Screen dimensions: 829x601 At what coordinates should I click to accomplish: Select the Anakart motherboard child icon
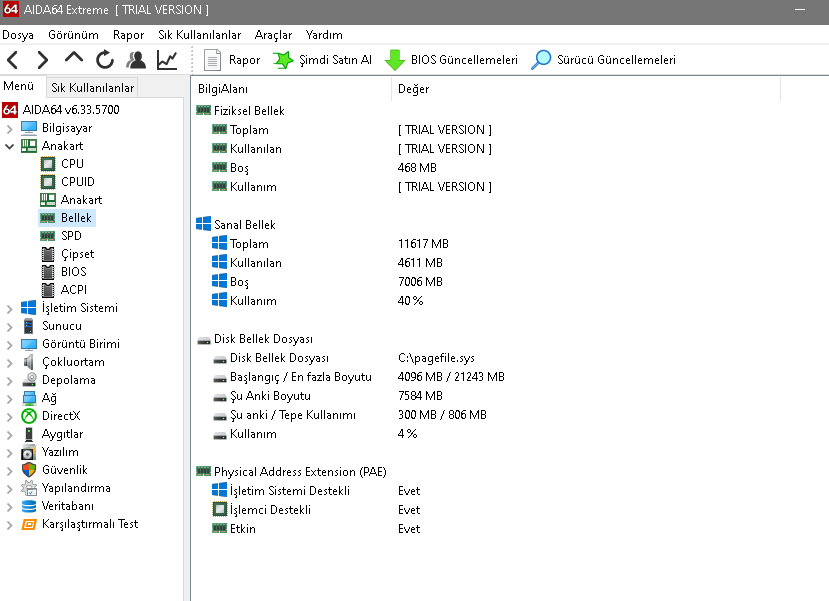pos(48,200)
